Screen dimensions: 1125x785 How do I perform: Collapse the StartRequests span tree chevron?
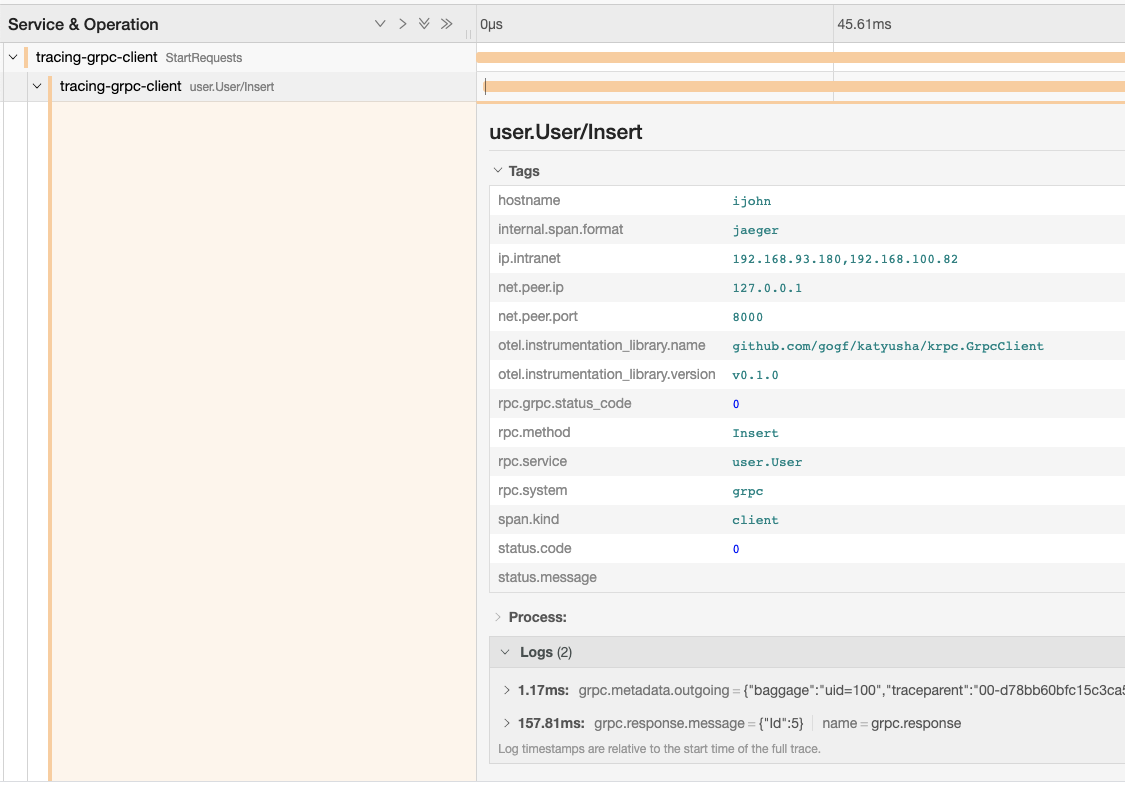click(x=13, y=57)
